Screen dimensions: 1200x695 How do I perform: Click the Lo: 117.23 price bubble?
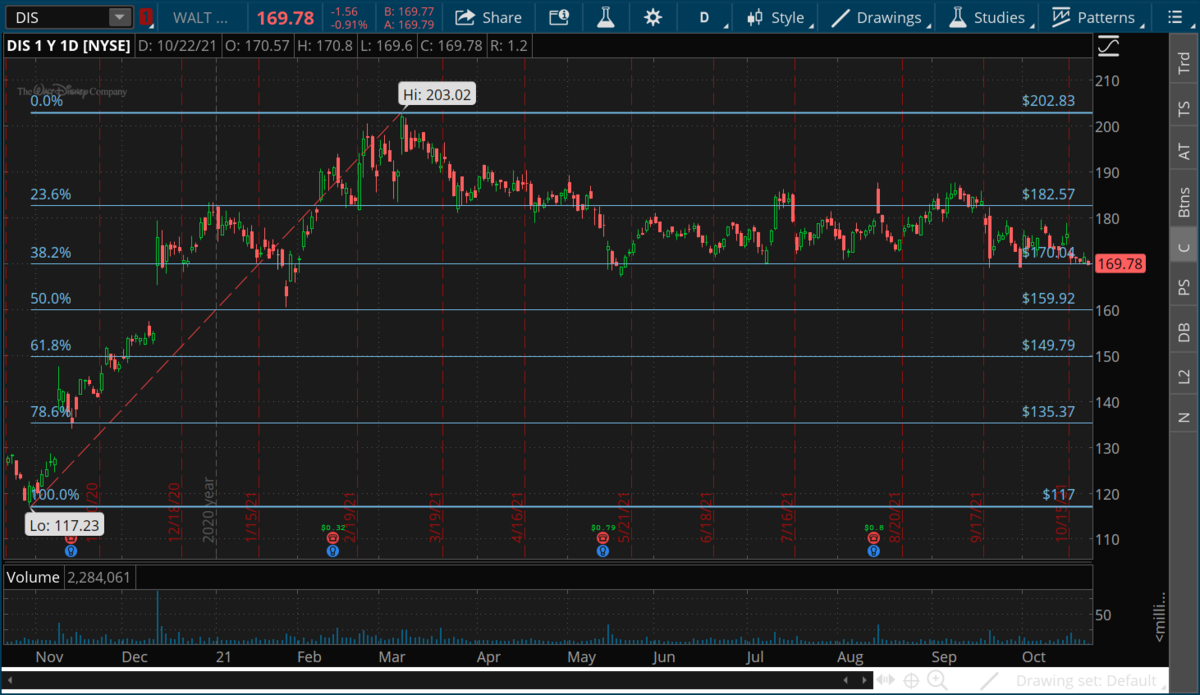coord(65,525)
